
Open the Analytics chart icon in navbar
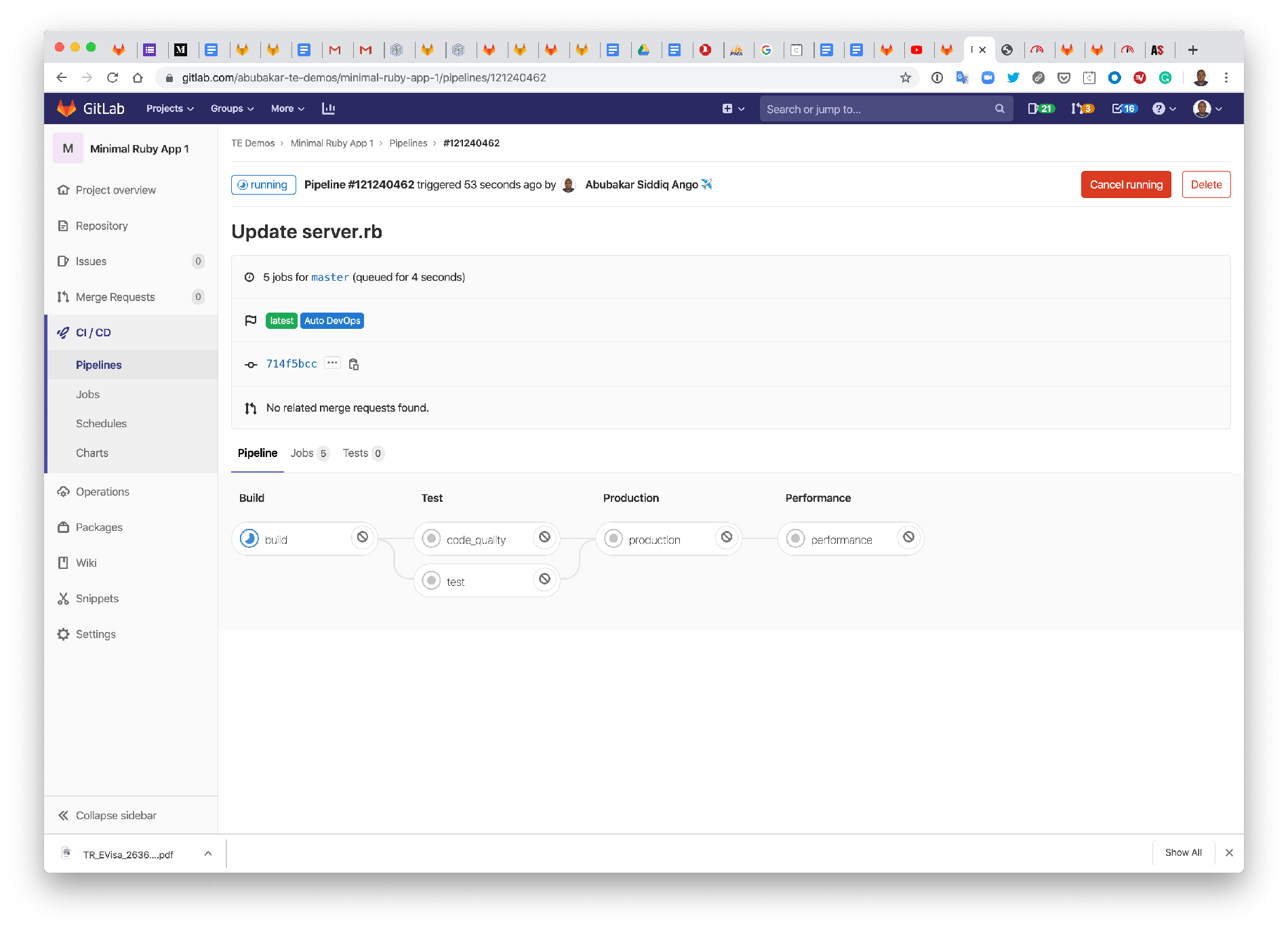[x=329, y=108]
